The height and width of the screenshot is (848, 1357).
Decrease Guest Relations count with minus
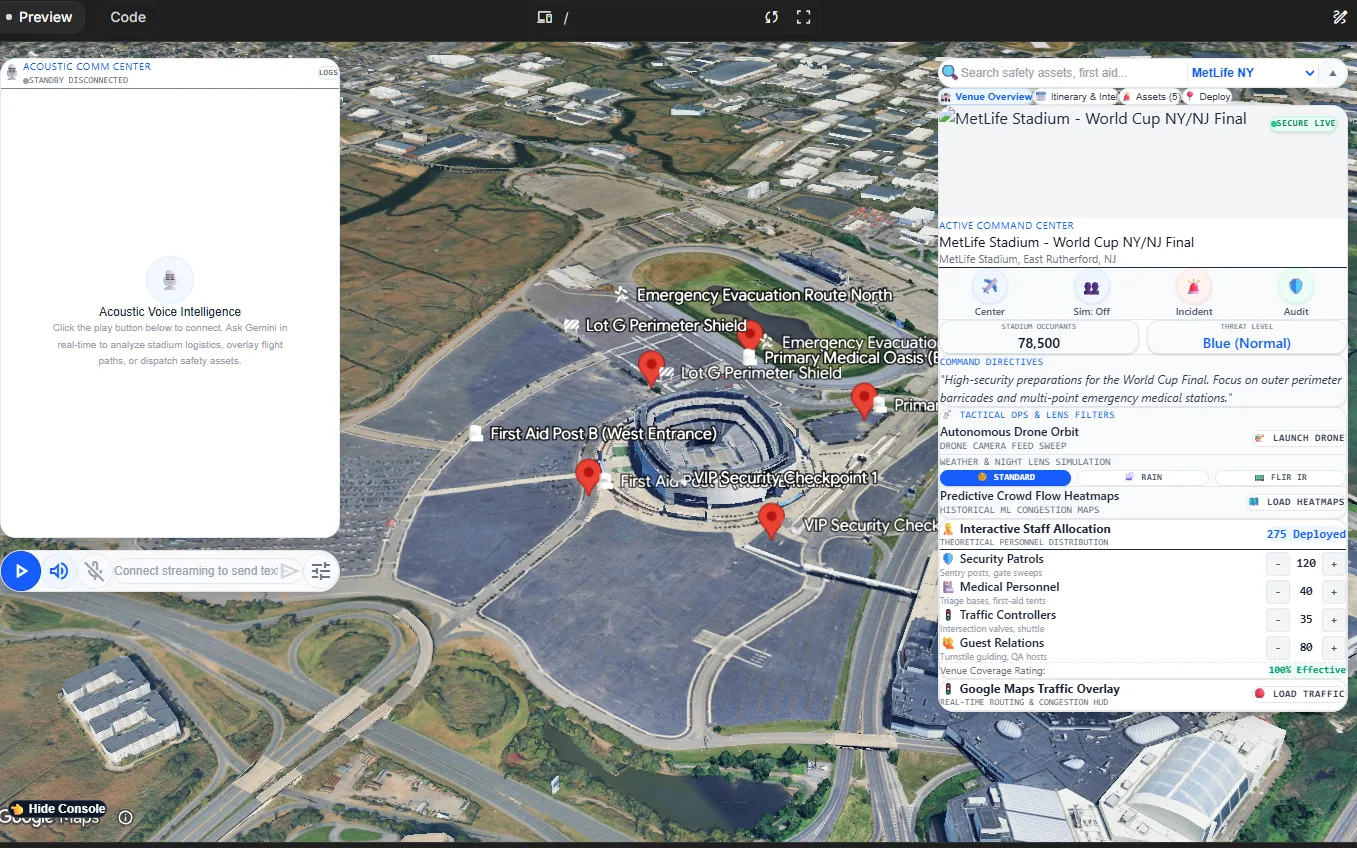click(x=1277, y=648)
